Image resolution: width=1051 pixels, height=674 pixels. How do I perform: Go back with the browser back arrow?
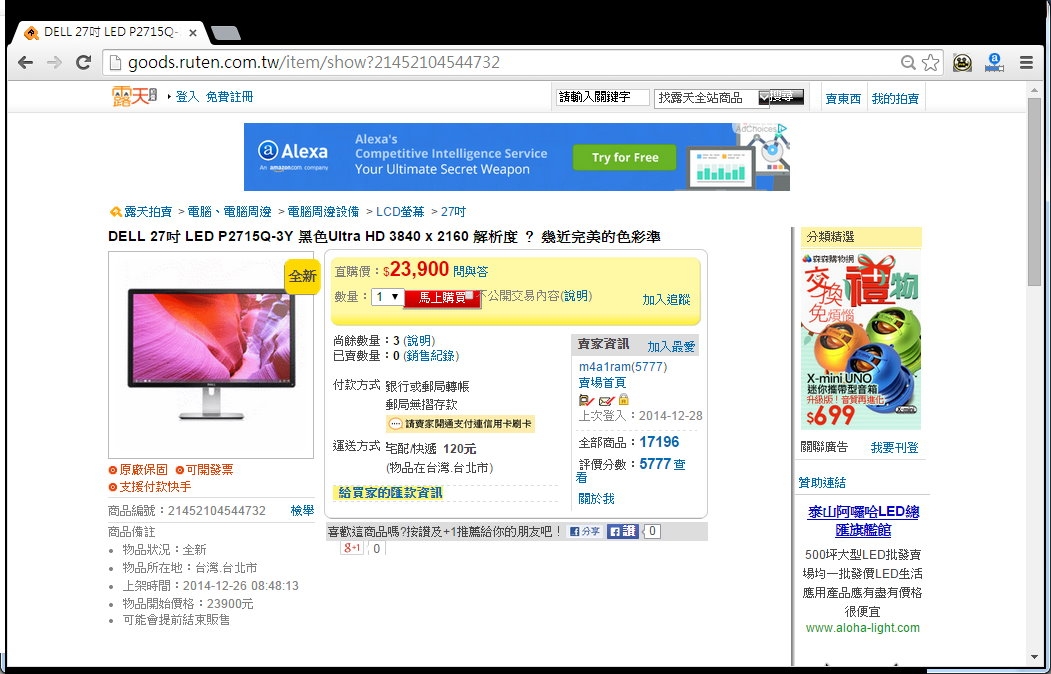click(25, 63)
